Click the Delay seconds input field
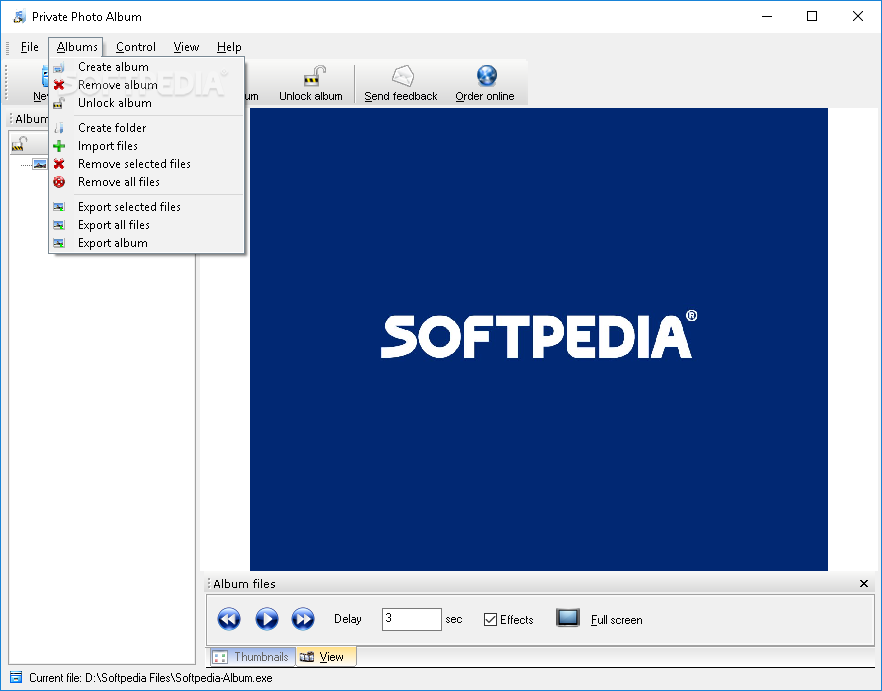Viewport: 882px width, 691px height. point(411,619)
